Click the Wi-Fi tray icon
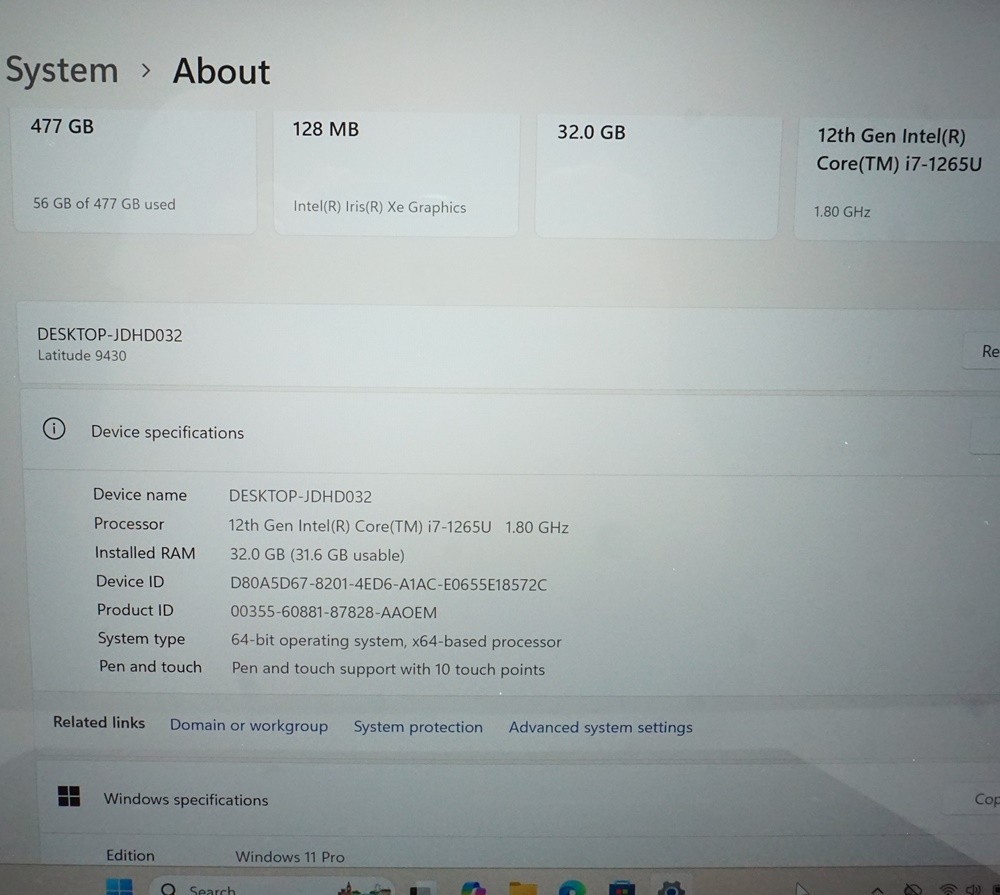This screenshot has width=1000, height=895. pyautogui.click(x=948, y=889)
